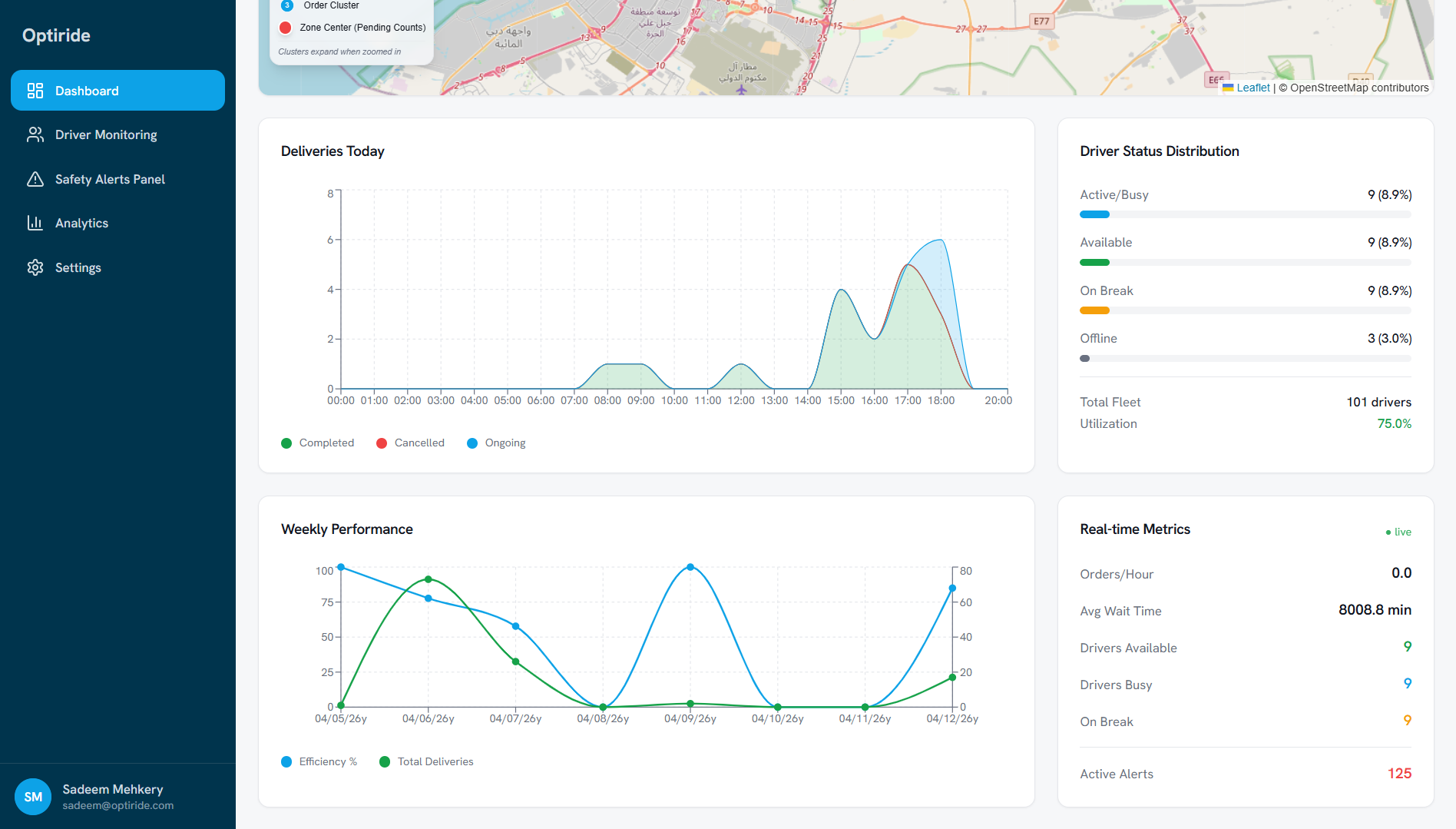
Task: Open the Leaflet attribution link
Action: point(1253,88)
